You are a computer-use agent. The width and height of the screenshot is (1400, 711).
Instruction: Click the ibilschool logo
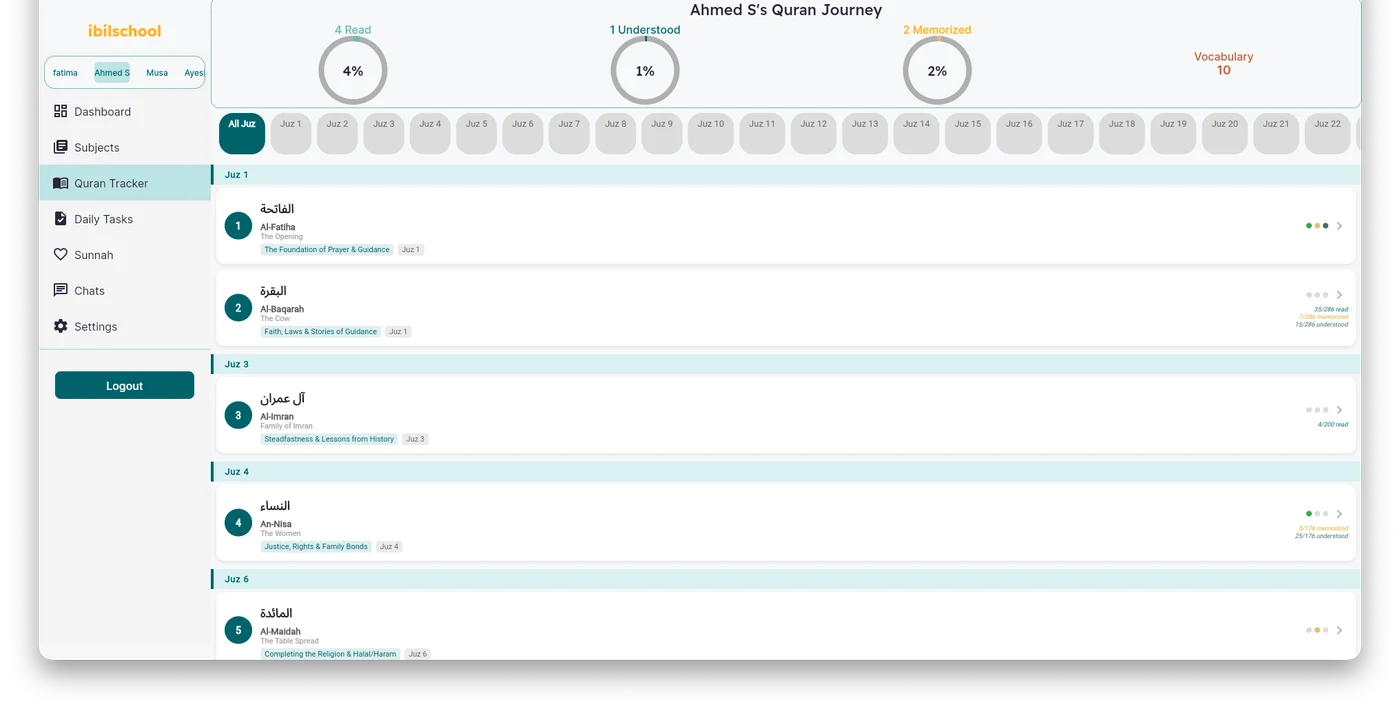(125, 31)
